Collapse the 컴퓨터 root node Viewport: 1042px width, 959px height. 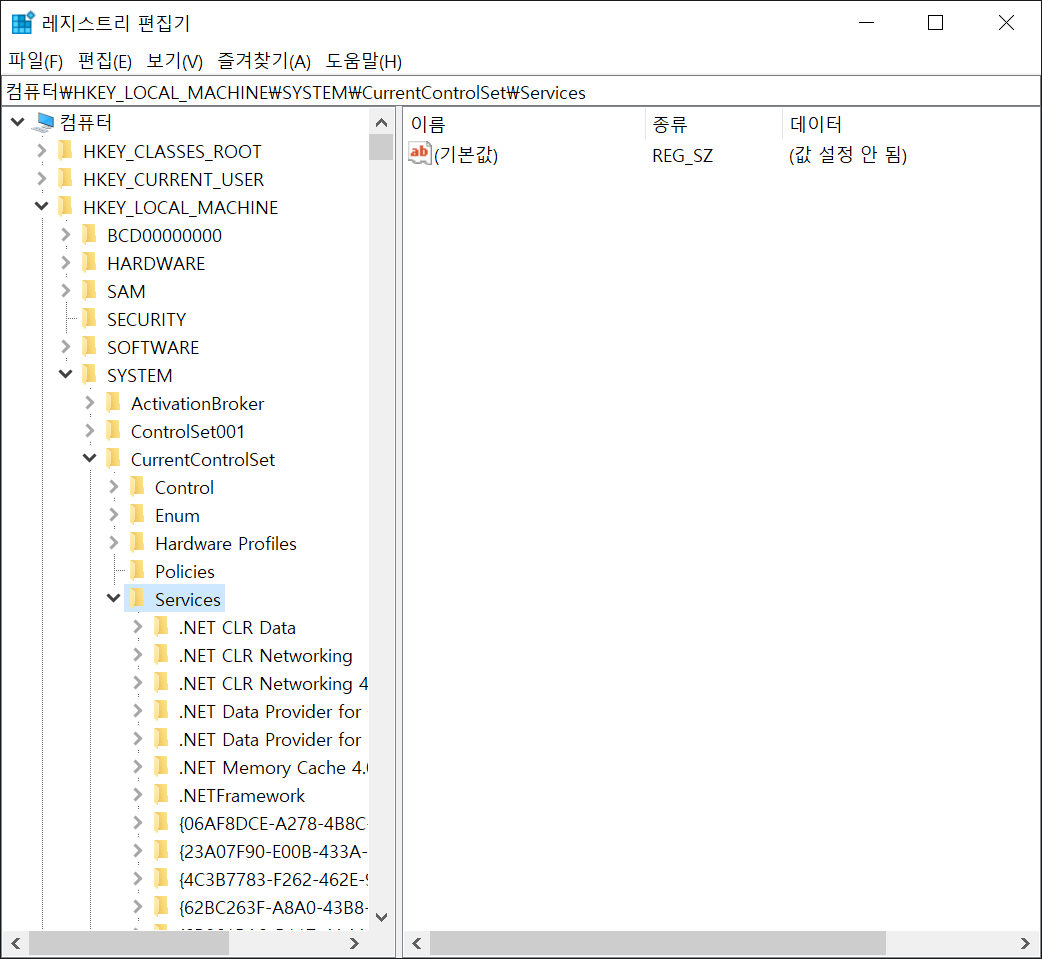tap(18, 122)
